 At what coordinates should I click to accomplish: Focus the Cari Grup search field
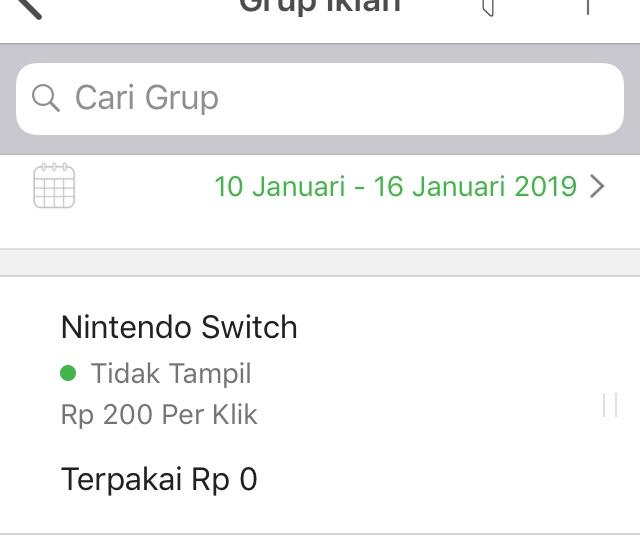point(330,98)
